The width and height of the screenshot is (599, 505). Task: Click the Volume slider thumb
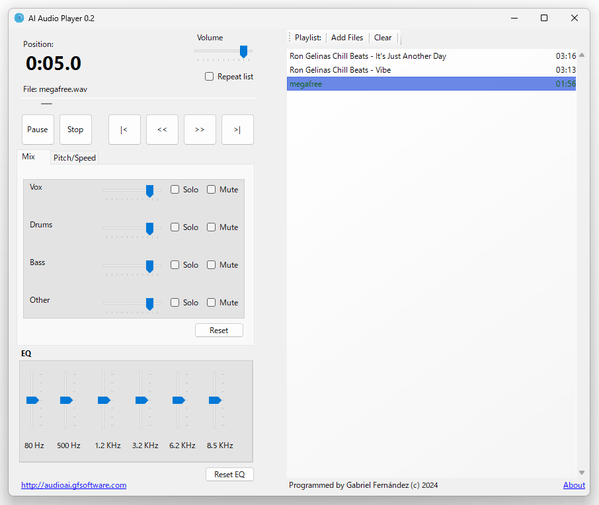243,52
